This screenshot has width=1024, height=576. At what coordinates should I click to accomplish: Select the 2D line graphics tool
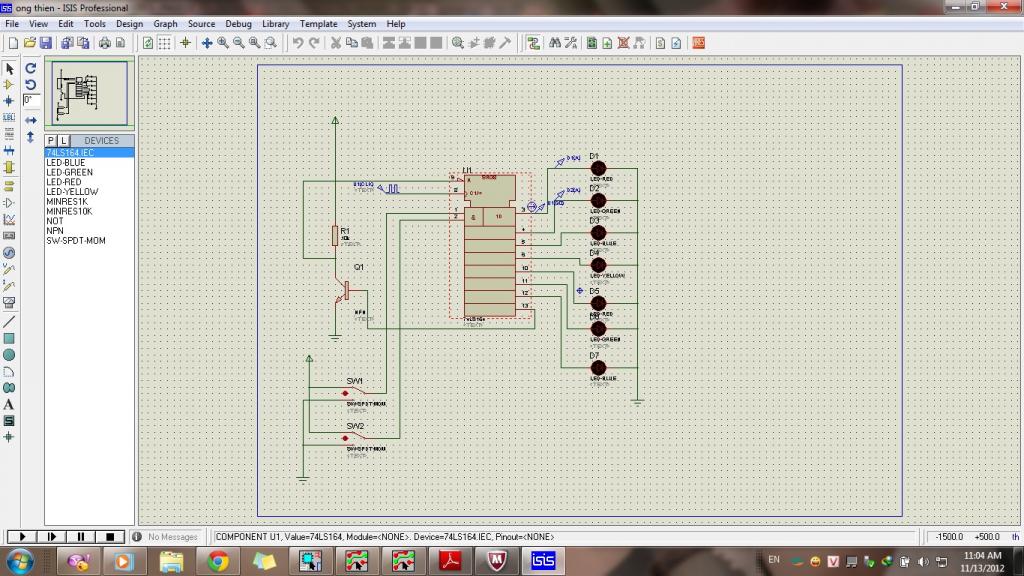(9, 322)
